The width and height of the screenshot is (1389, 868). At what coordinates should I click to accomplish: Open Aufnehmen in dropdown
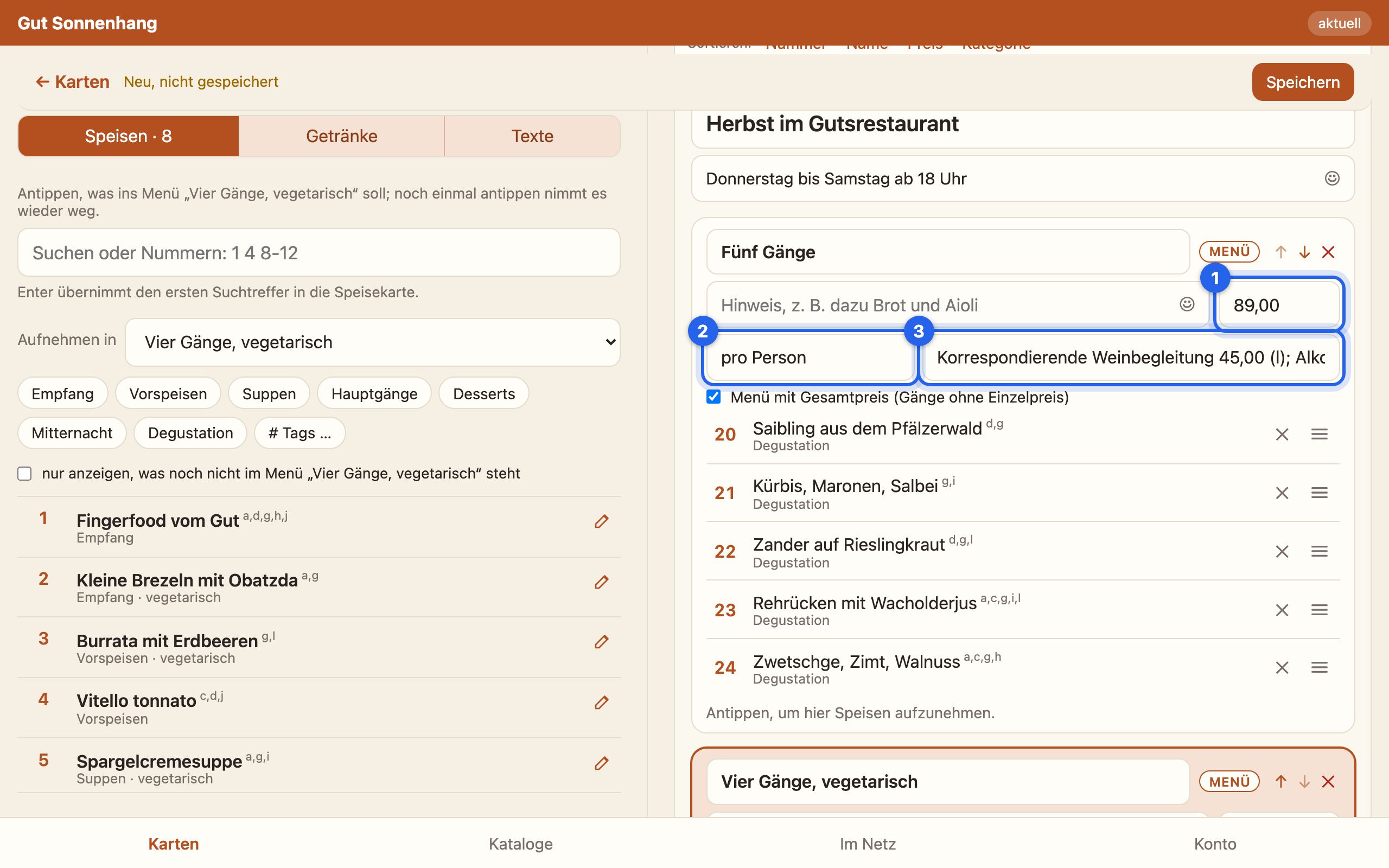coord(373,342)
